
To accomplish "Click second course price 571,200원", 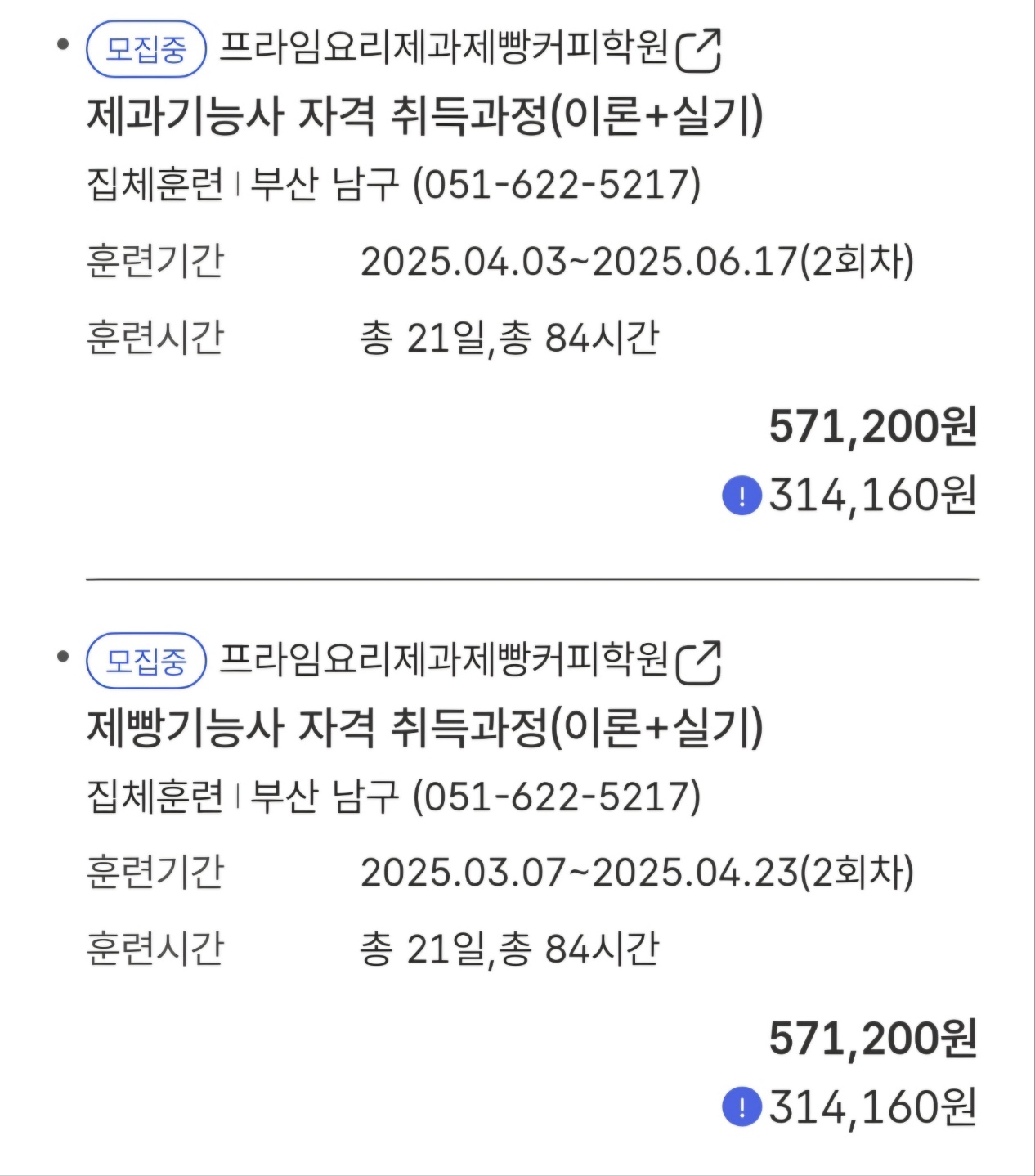I will coord(873,1039).
